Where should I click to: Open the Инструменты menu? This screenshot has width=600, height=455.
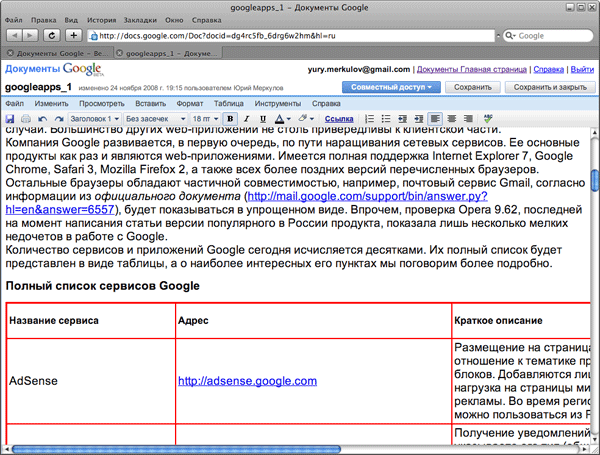(278, 104)
